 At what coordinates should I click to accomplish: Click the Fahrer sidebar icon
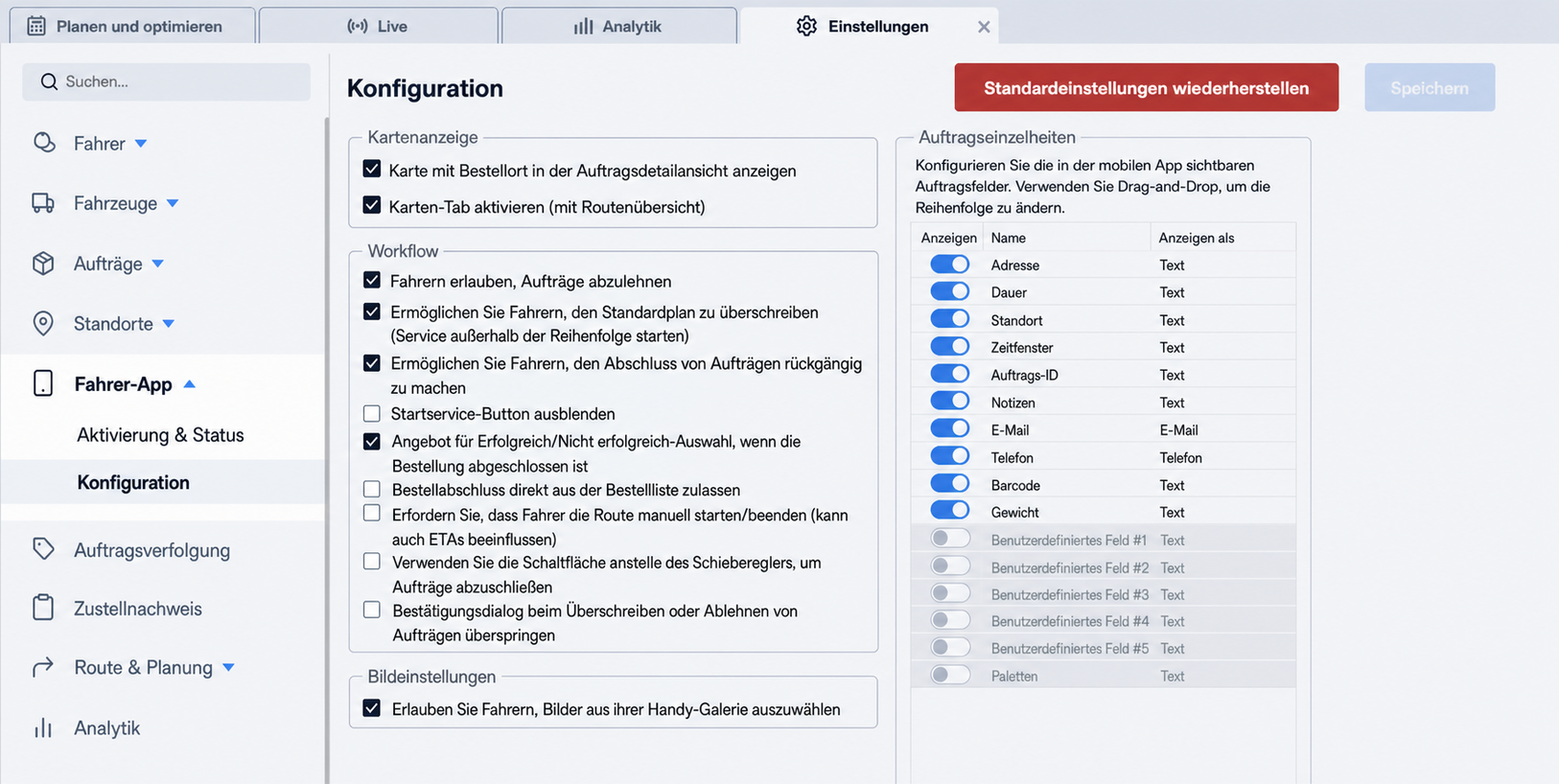44,143
